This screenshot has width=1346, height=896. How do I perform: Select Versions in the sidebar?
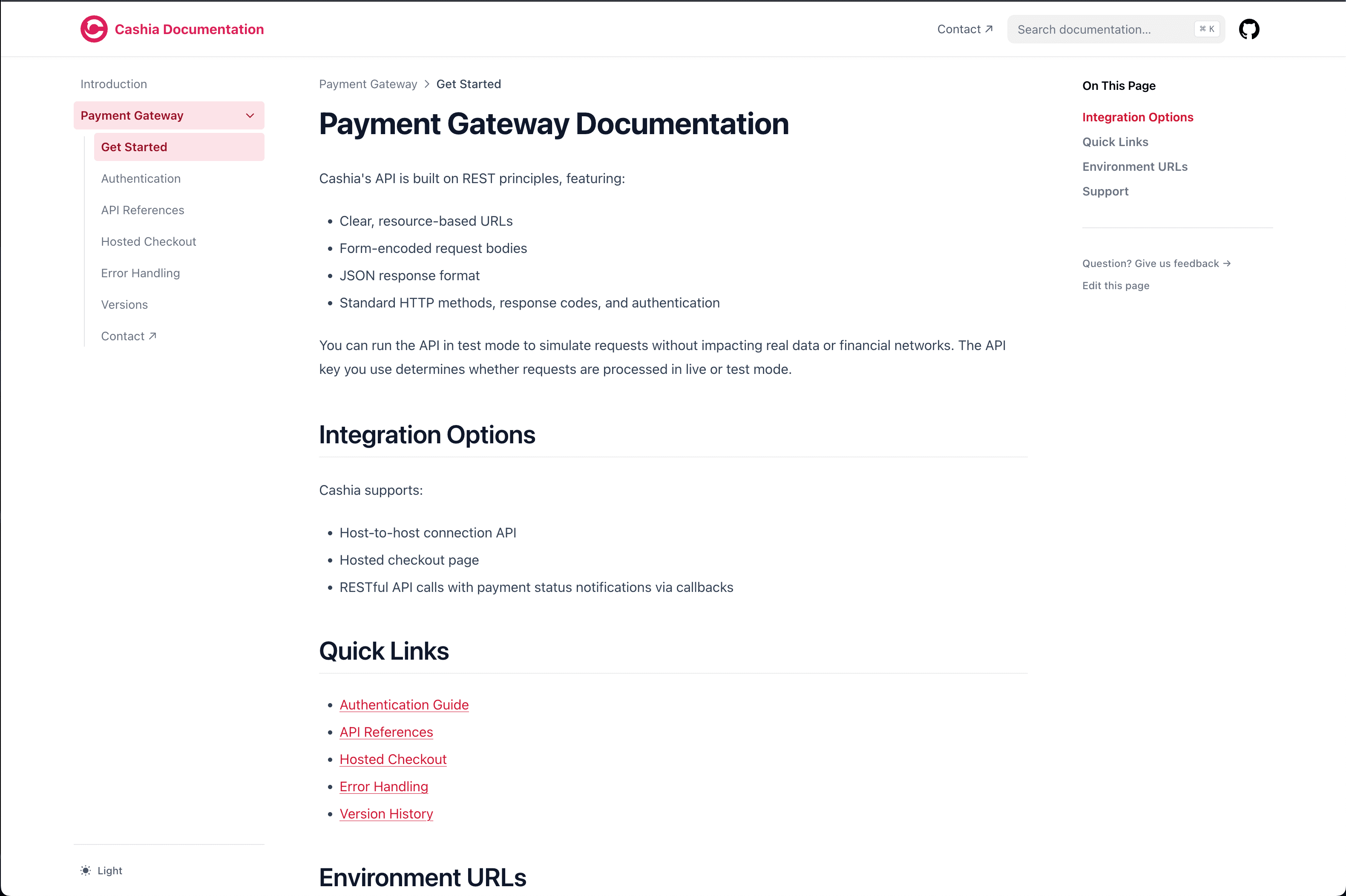(x=125, y=304)
